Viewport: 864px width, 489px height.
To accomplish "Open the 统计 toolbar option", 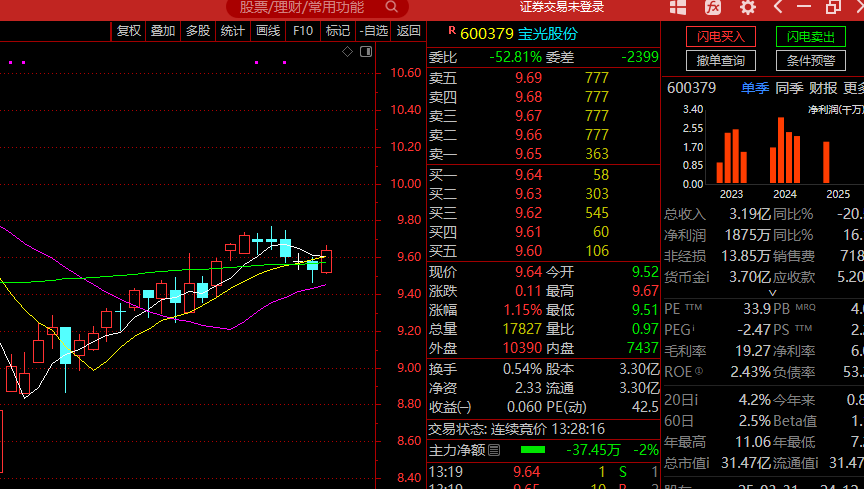I will tap(233, 31).
